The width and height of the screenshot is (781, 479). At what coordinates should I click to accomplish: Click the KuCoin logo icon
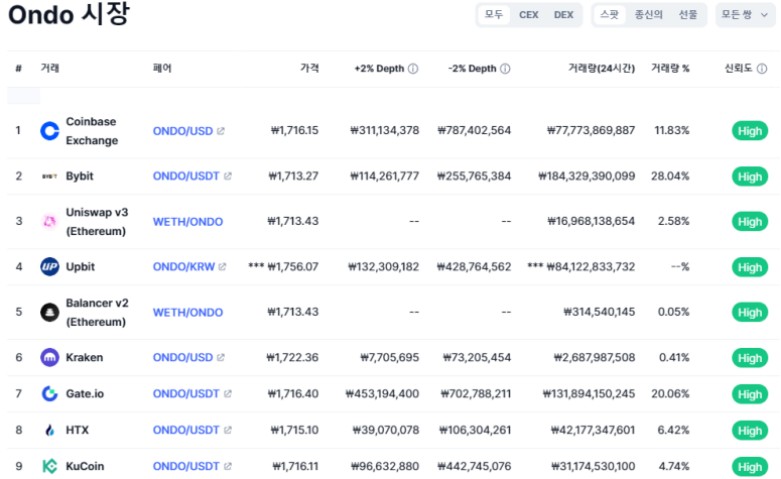point(49,467)
